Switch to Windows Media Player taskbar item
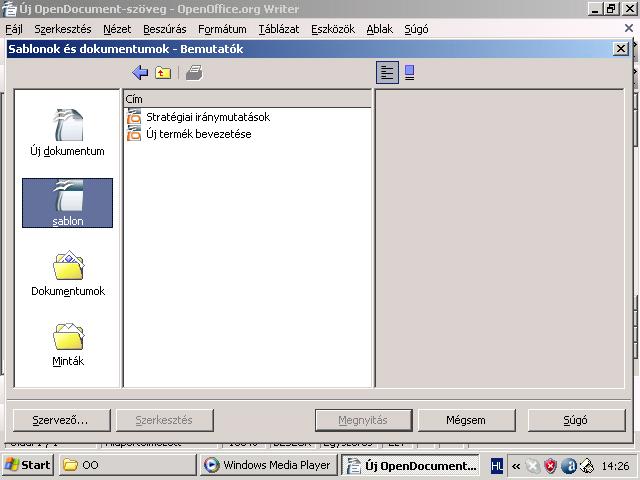This screenshot has width=640, height=480. point(267,465)
